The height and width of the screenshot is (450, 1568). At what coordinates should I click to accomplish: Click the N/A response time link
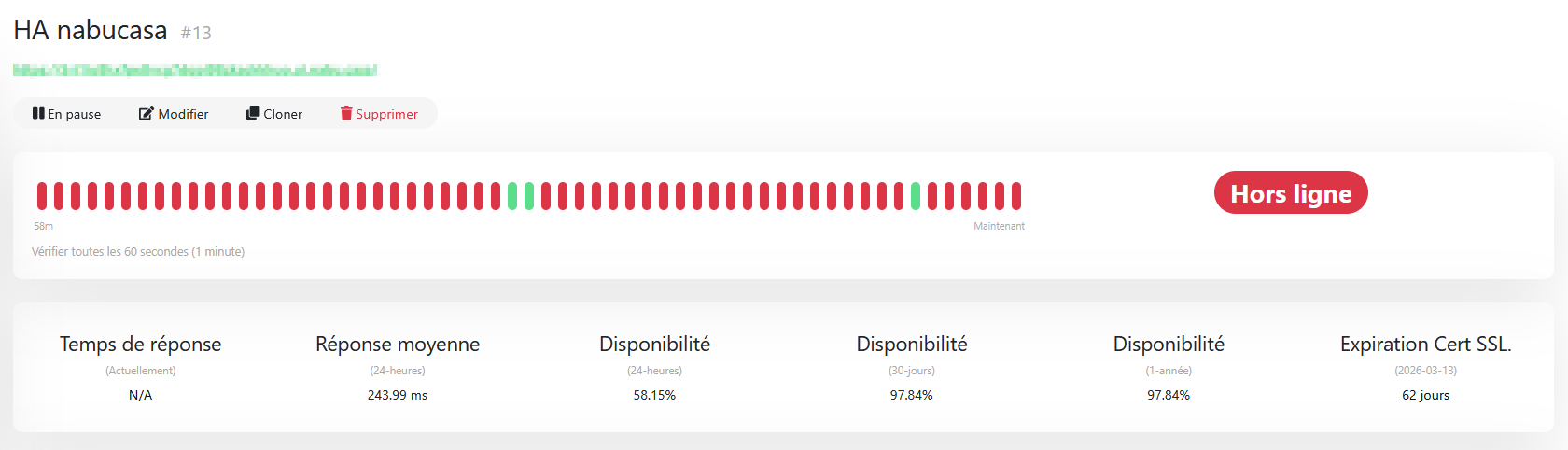point(140,396)
